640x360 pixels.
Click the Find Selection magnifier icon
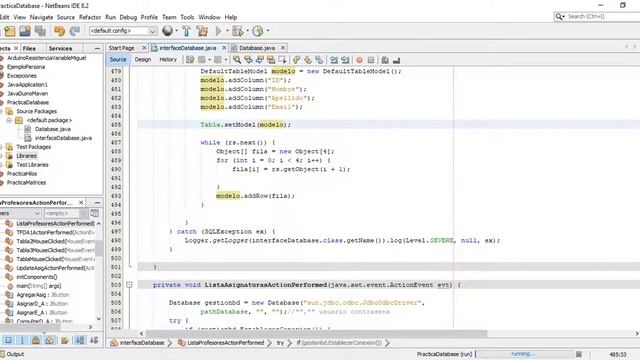pos(237,60)
